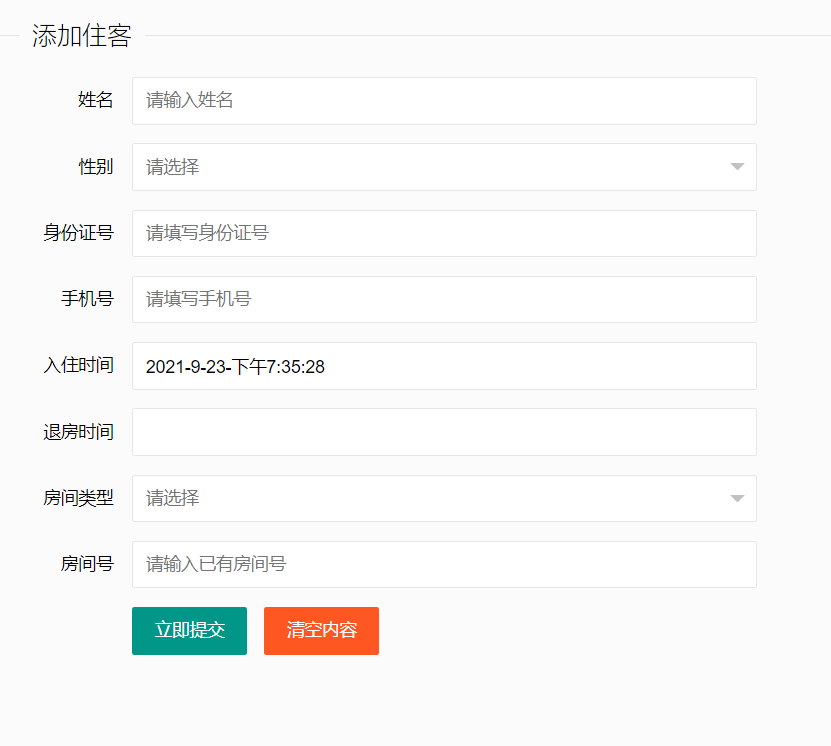This screenshot has width=831, height=746.
Task: Click the 姓名 field label
Action: point(95,100)
